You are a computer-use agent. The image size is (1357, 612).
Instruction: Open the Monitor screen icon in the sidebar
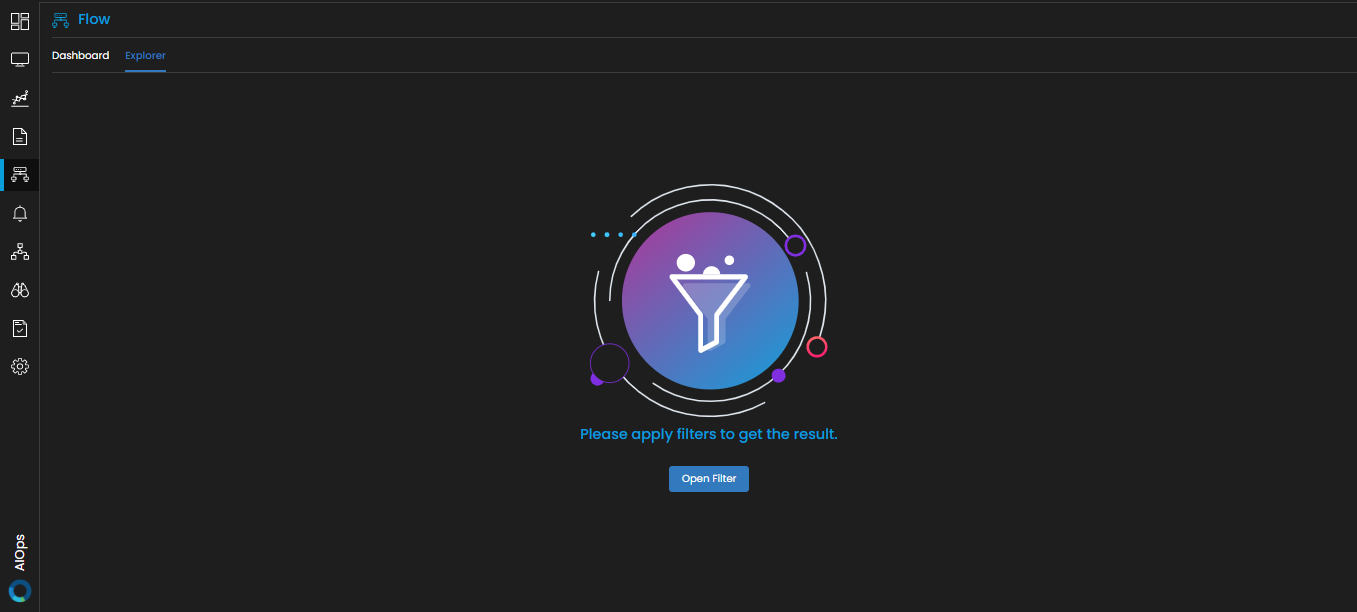point(20,60)
